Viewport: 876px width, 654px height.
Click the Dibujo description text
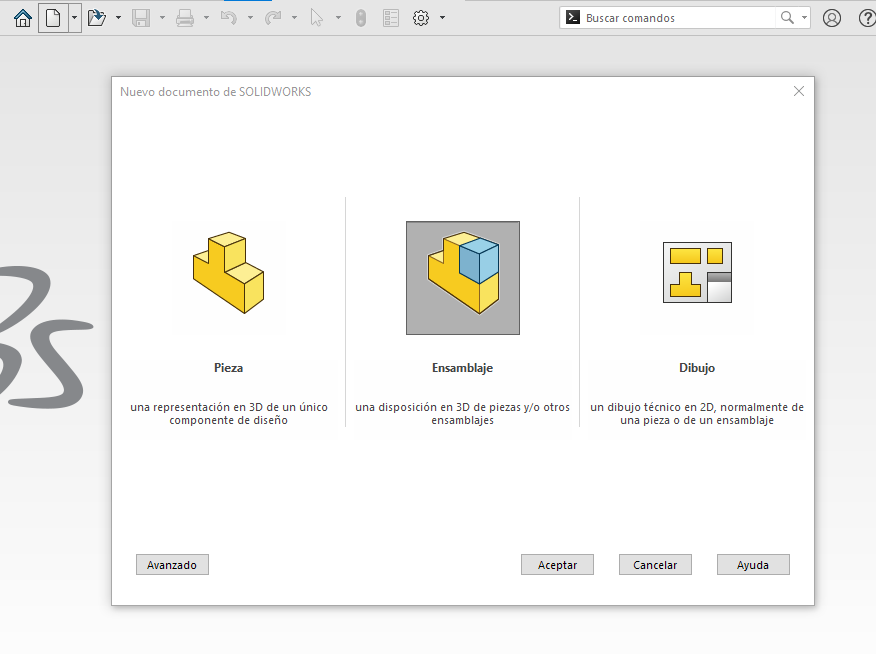point(697,414)
